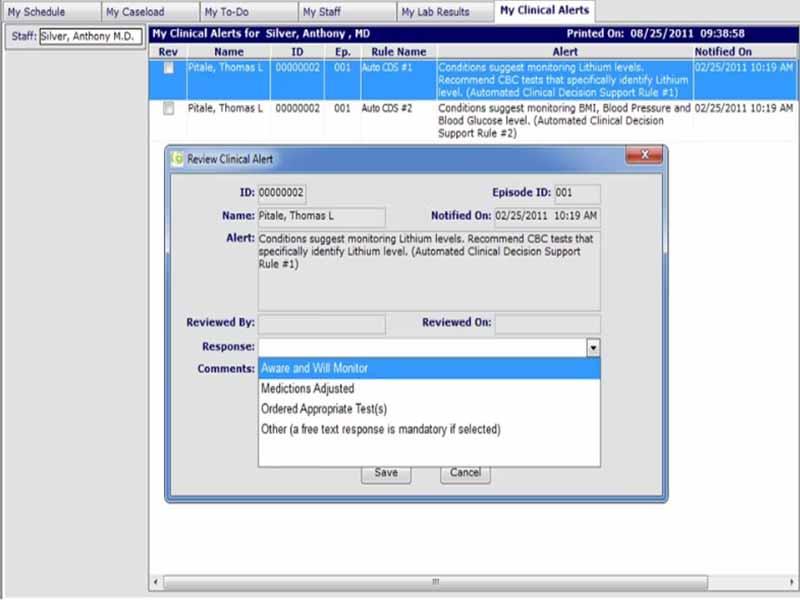
Task: Choose Ordered Appropriate Test(s) response
Action: [x=429, y=409]
